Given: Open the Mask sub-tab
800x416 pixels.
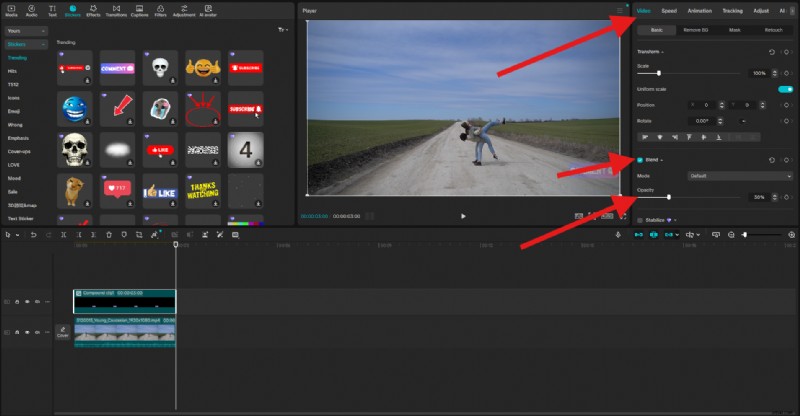Looking at the screenshot, I should pyautogui.click(x=734, y=30).
